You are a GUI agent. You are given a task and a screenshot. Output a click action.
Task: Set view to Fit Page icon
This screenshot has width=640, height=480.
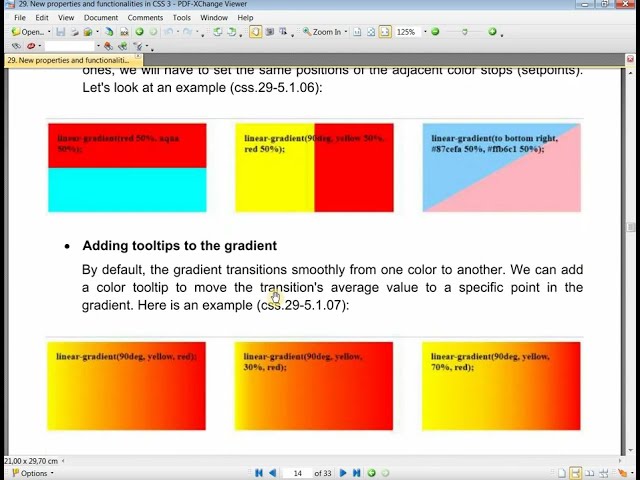(371, 32)
